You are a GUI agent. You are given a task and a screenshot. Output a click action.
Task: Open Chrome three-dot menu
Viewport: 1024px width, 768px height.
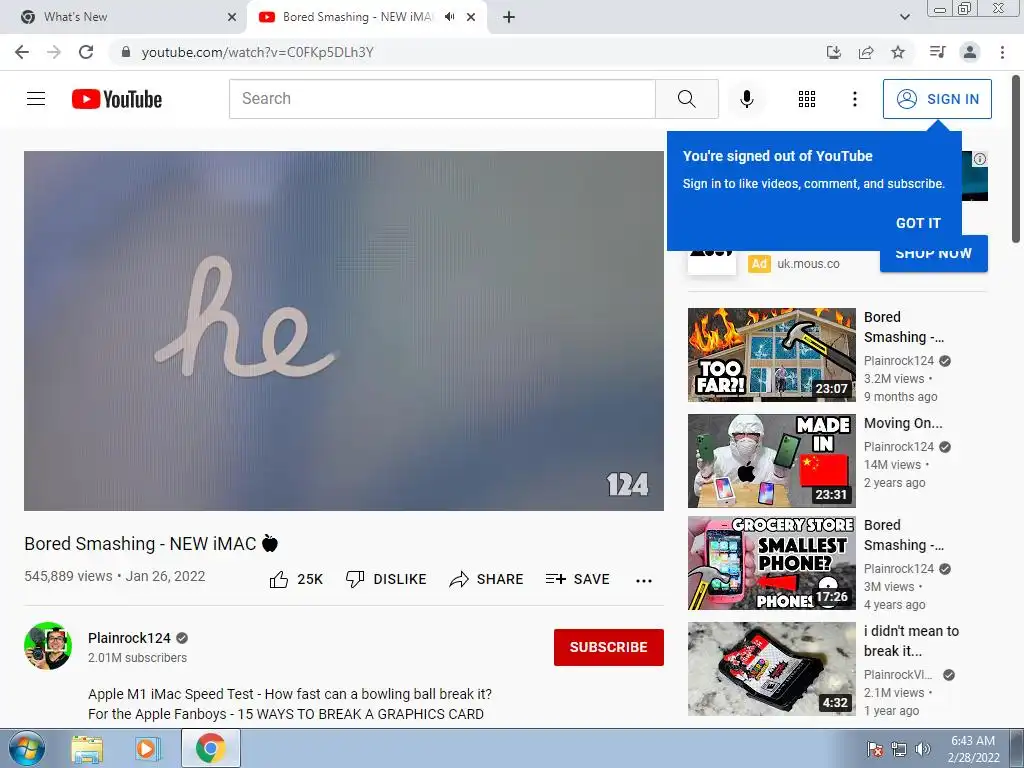click(1002, 52)
